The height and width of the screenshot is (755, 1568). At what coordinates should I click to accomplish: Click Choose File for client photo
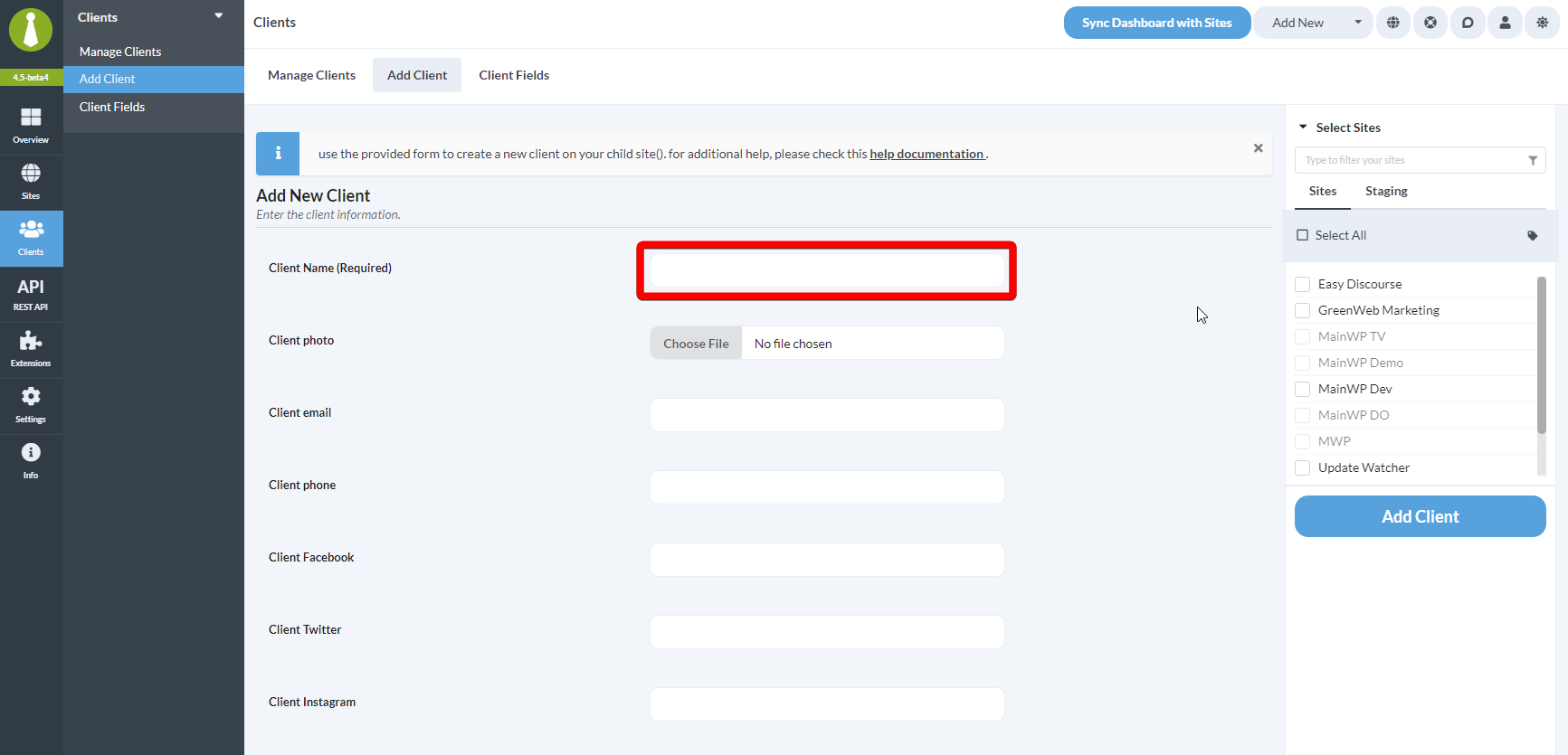(x=696, y=344)
